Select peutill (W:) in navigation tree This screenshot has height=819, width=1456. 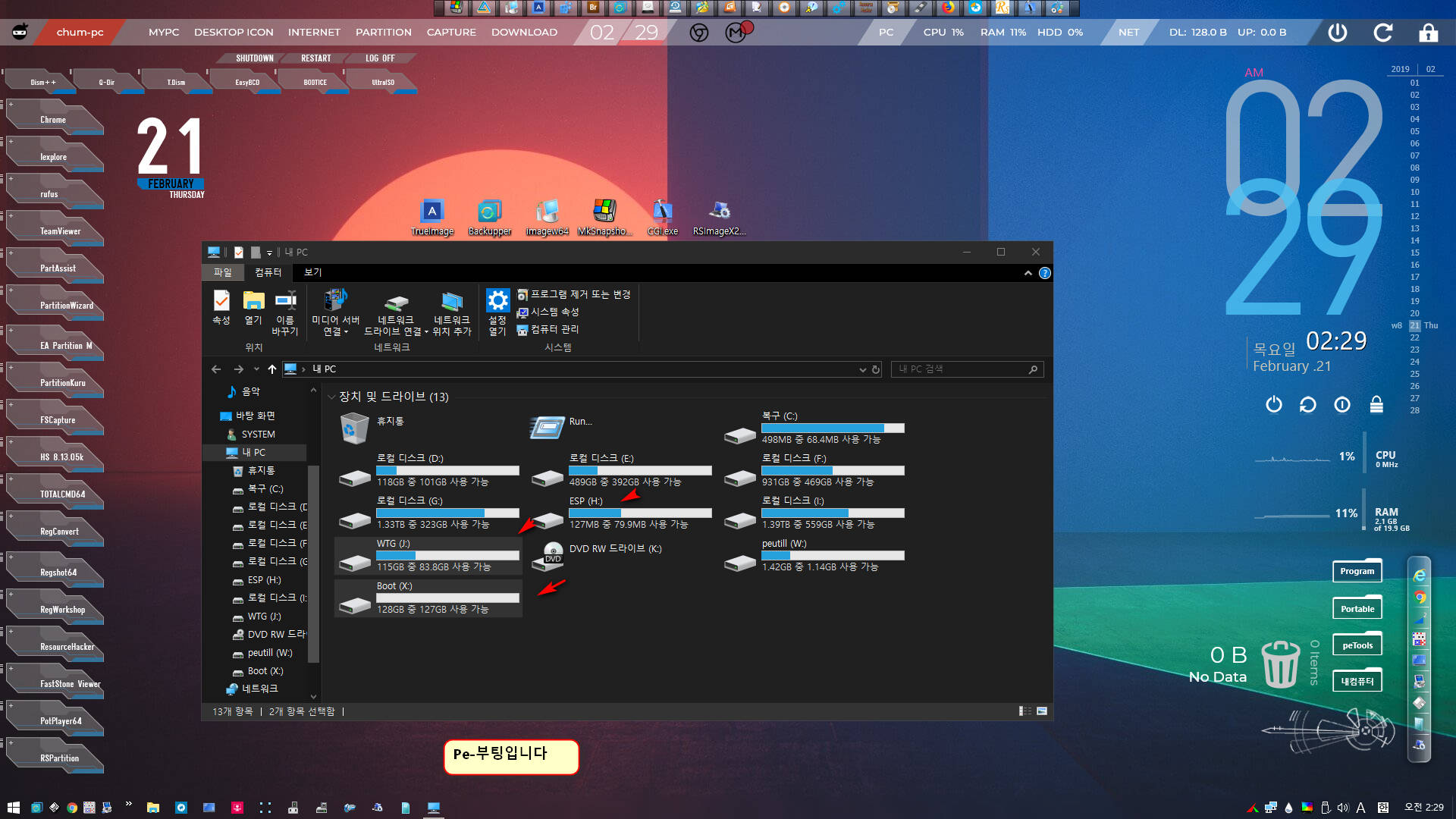262,653
